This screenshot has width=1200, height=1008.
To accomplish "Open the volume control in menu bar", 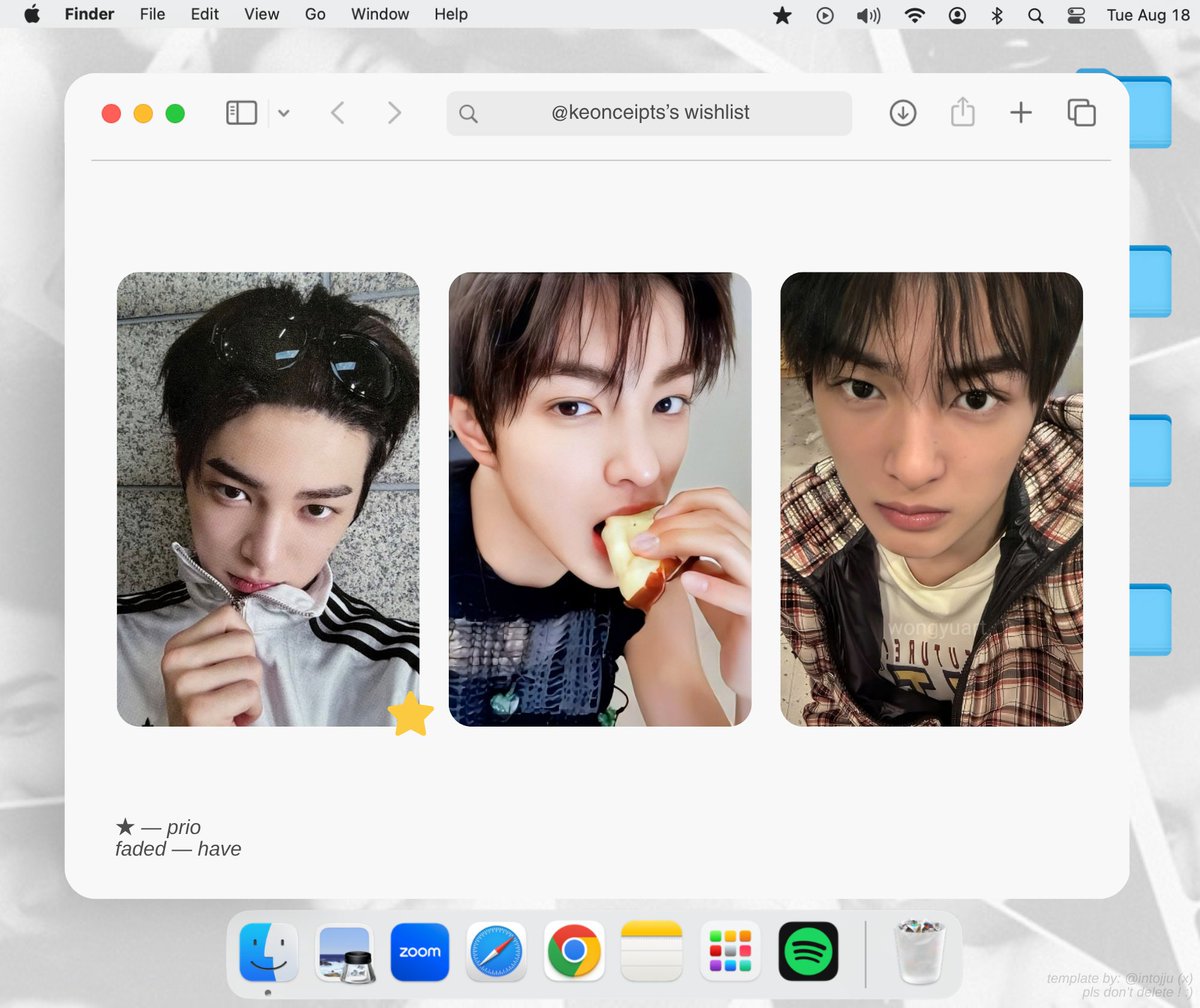I will [868, 15].
